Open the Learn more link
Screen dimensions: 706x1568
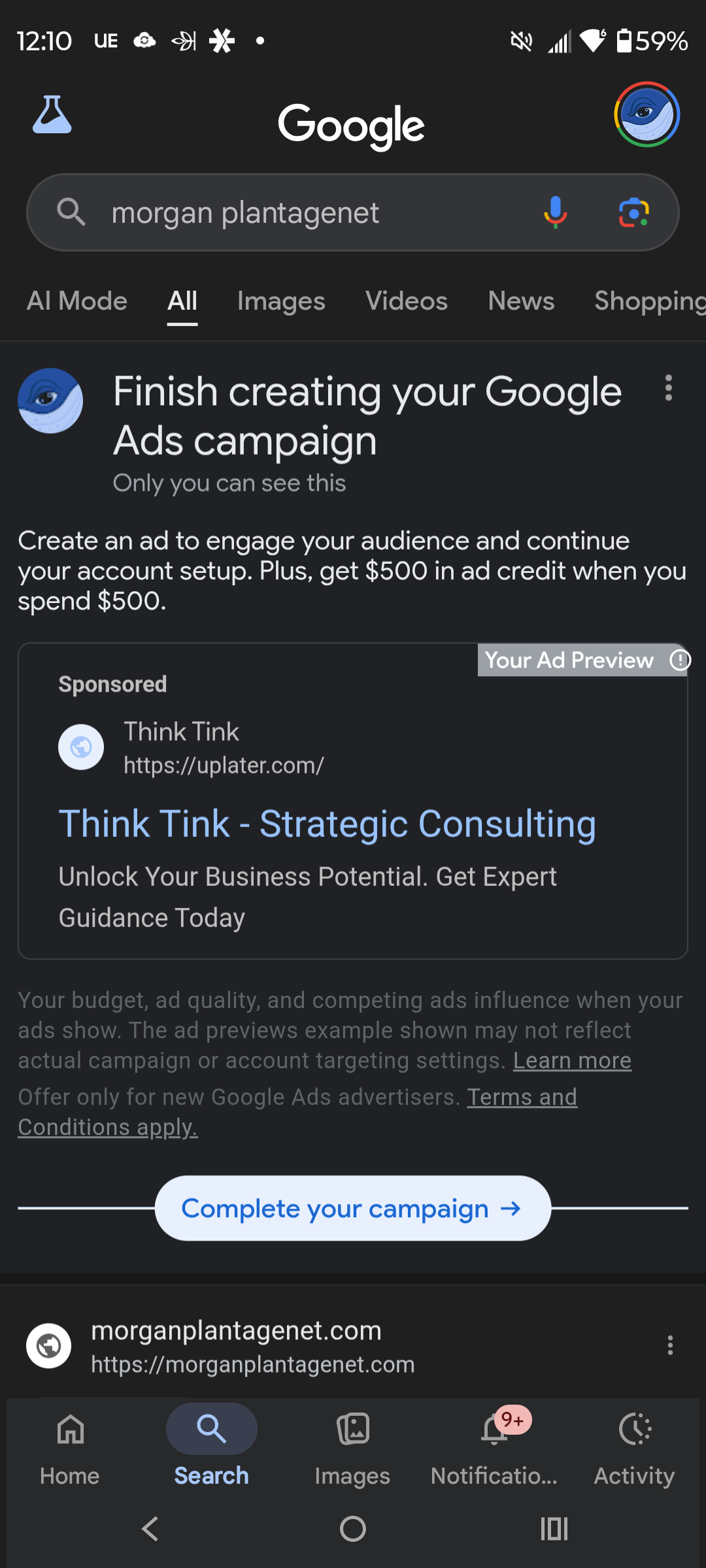tap(572, 1060)
